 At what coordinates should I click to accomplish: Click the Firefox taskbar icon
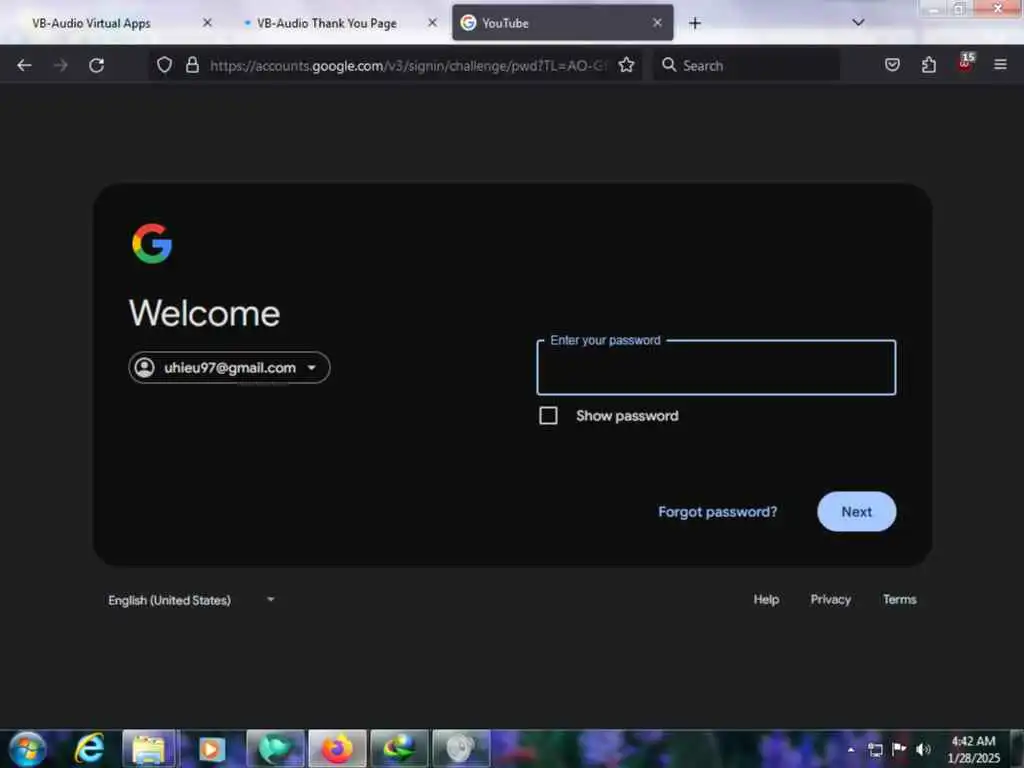[337, 749]
